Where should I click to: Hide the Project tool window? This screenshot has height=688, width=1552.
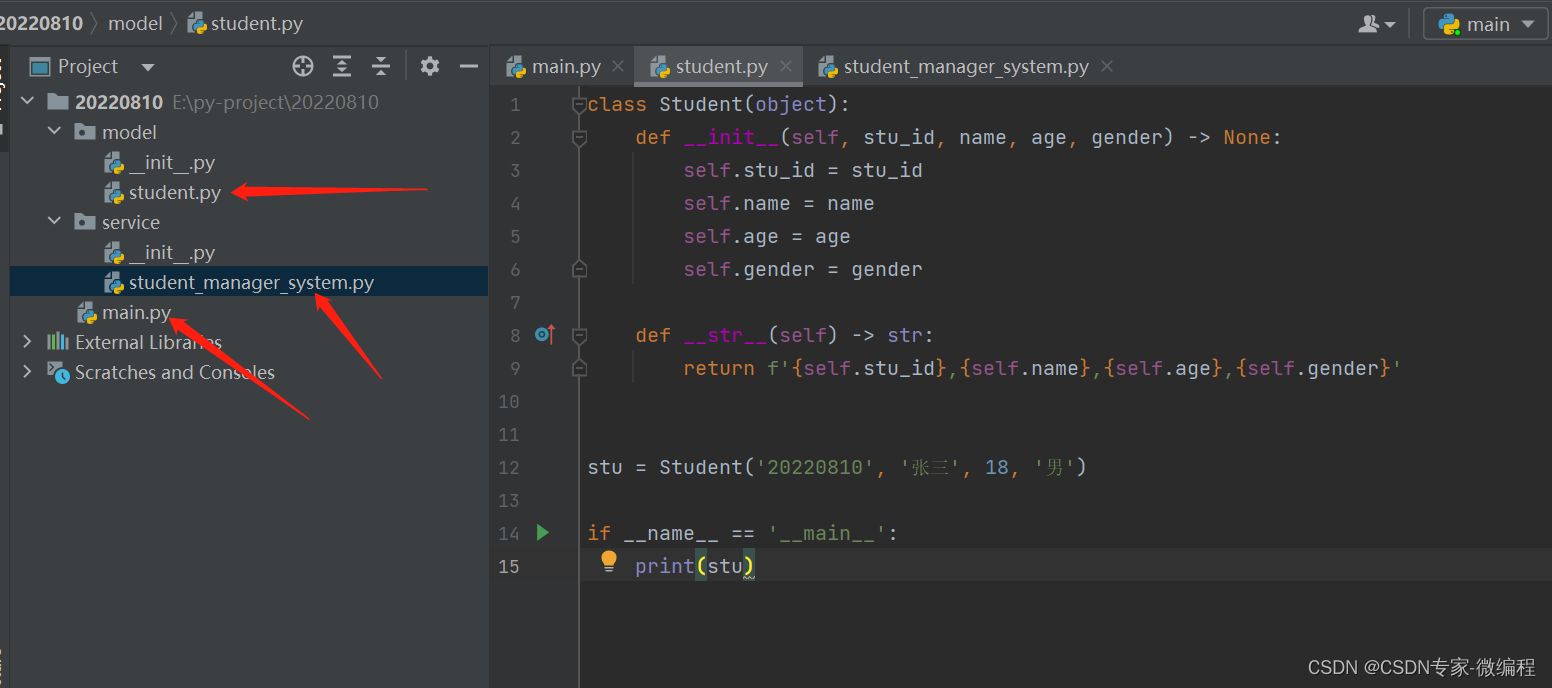468,66
